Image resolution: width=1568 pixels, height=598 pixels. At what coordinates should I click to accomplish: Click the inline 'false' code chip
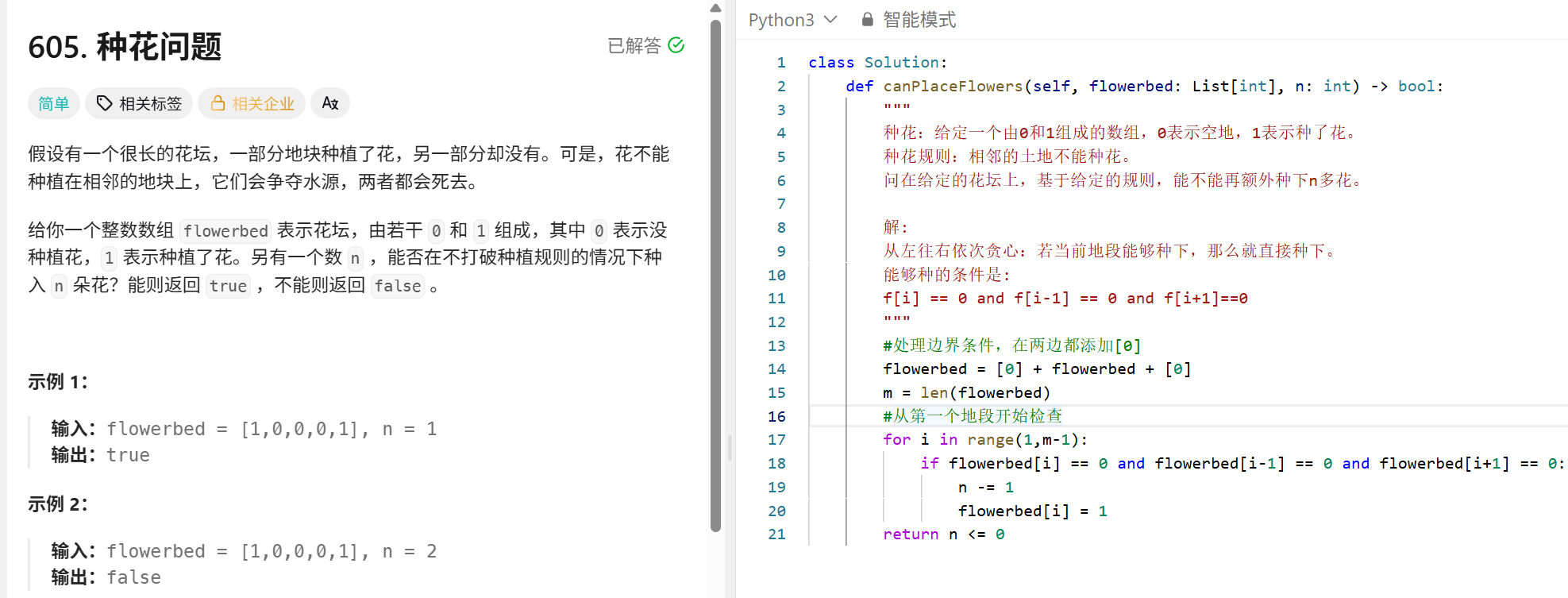tap(398, 286)
